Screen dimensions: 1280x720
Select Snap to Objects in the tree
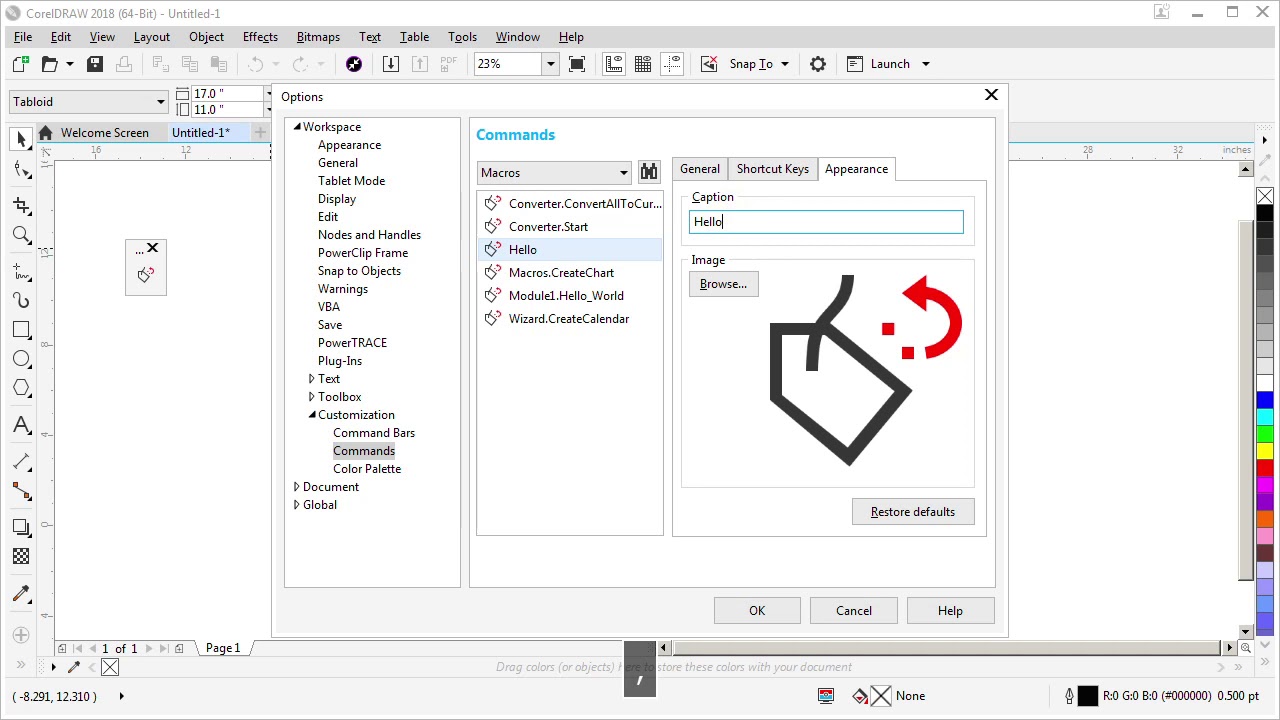point(359,271)
